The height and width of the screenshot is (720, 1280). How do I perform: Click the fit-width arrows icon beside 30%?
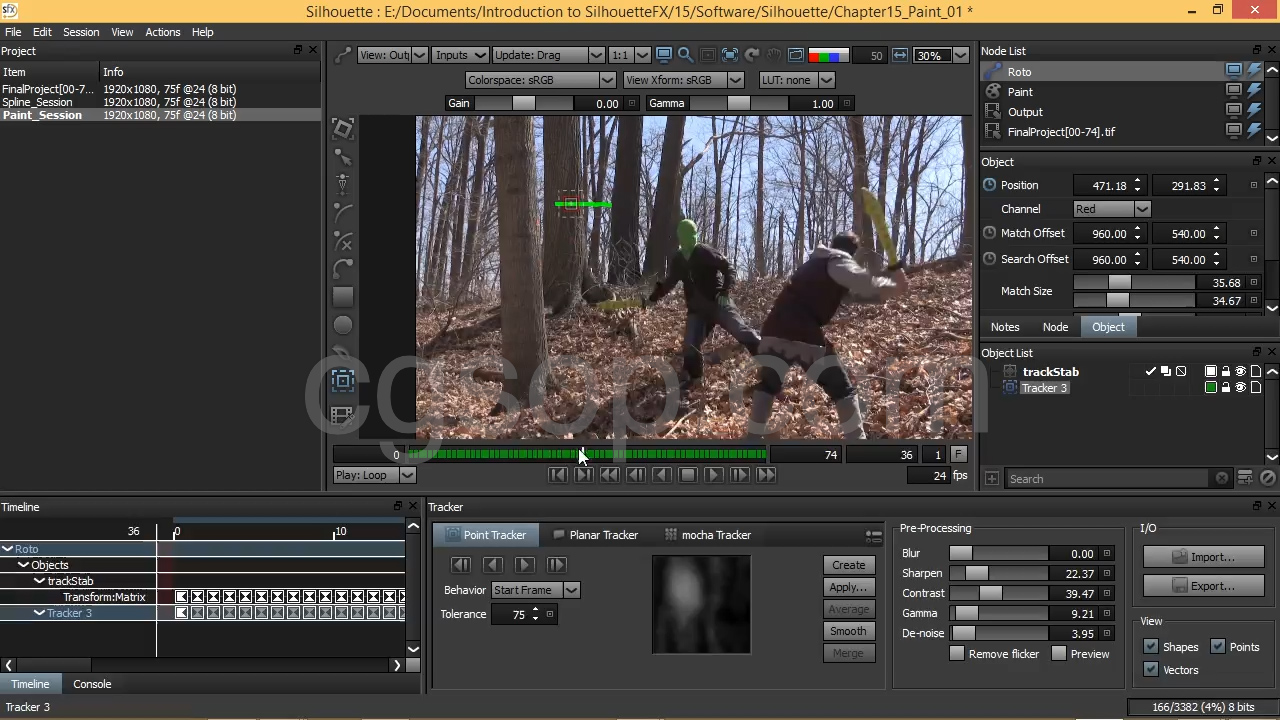point(900,55)
